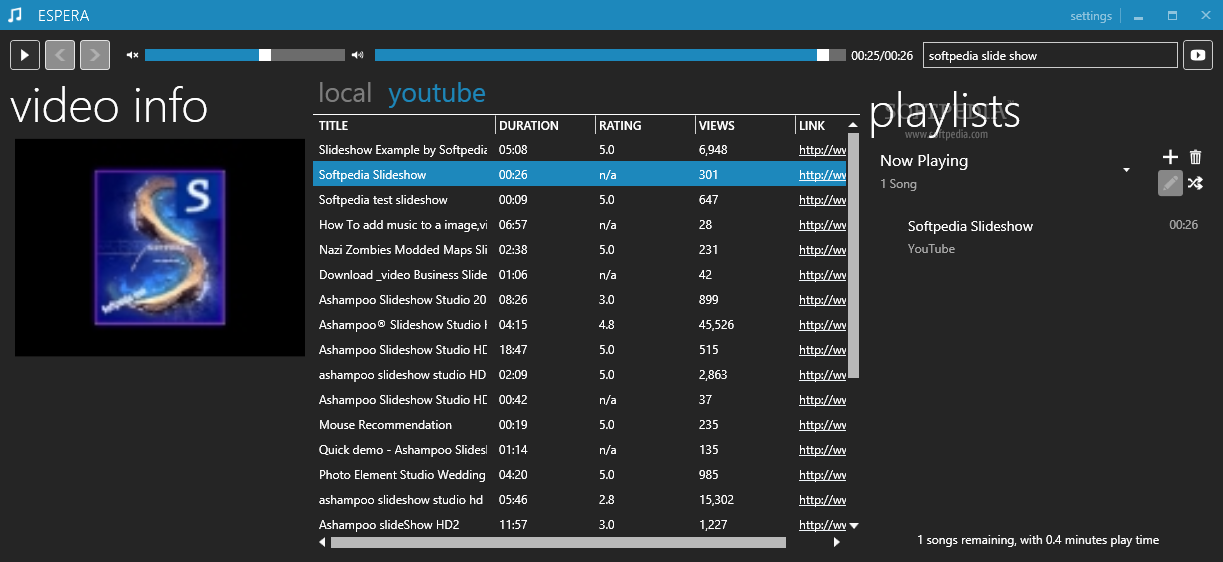Image resolution: width=1223 pixels, height=562 pixels.
Task: Sort by the VIEWS column header
Action: click(x=745, y=126)
